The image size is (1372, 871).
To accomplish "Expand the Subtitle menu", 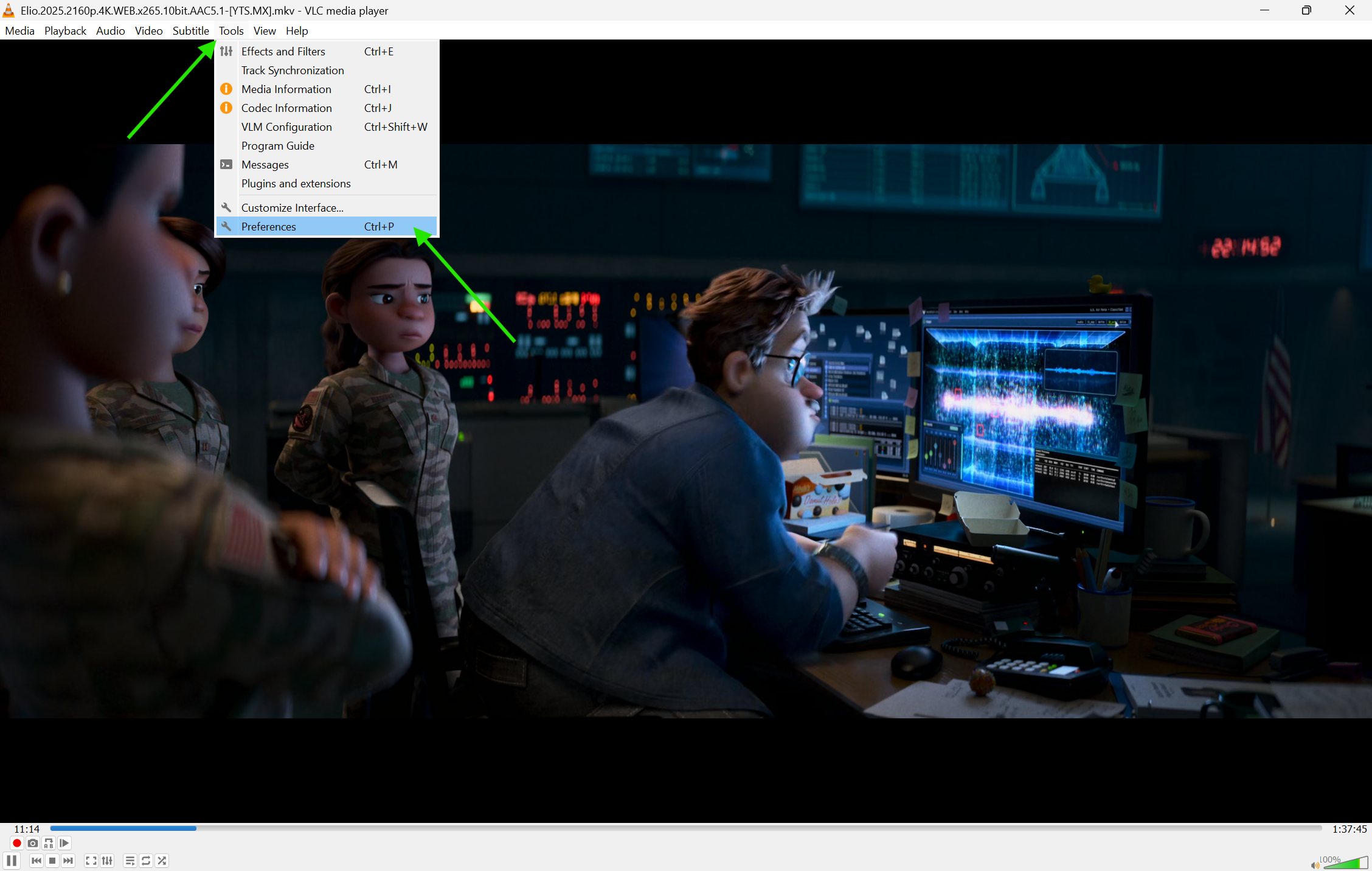I will point(190,31).
